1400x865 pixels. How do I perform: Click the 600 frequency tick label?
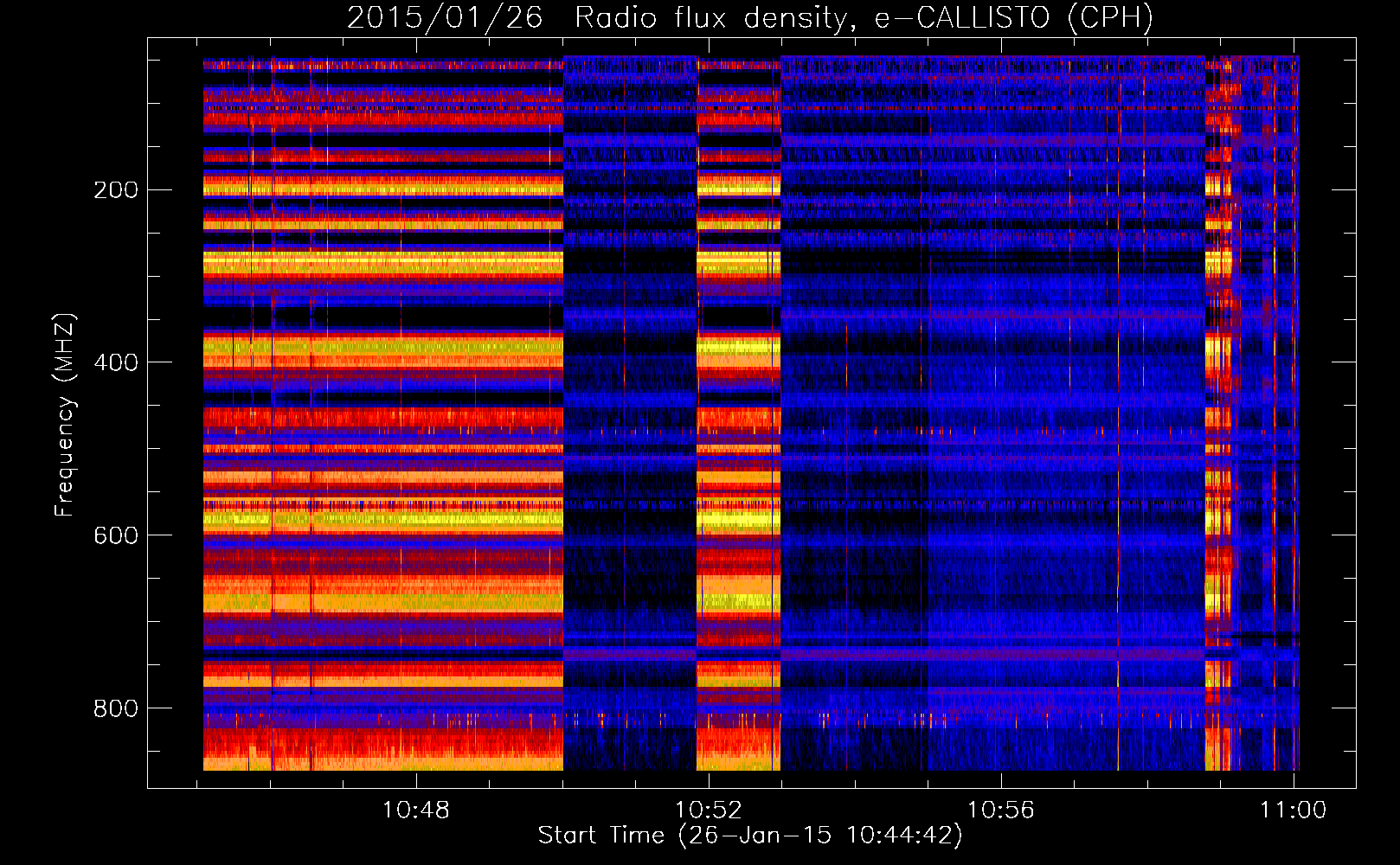[116, 535]
